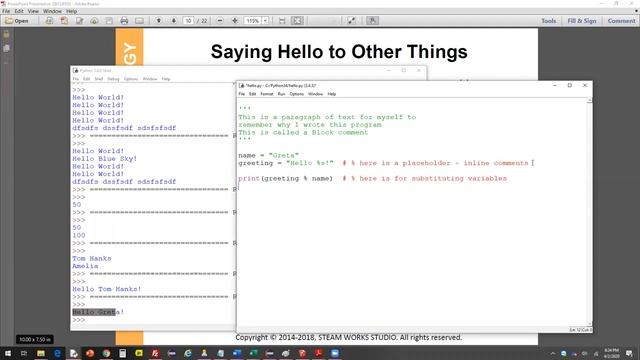Click the 115% zoom value field
The height and width of the screenshot is (360, 640).
coord(253,21)
